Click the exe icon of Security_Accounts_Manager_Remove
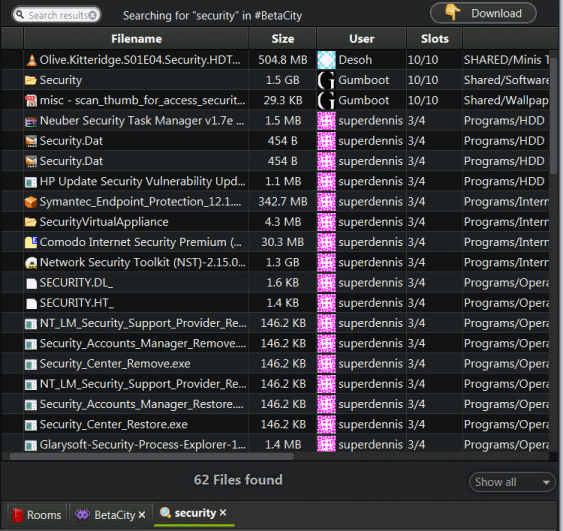This screenshot has width=563, height=531. [31, 344]
